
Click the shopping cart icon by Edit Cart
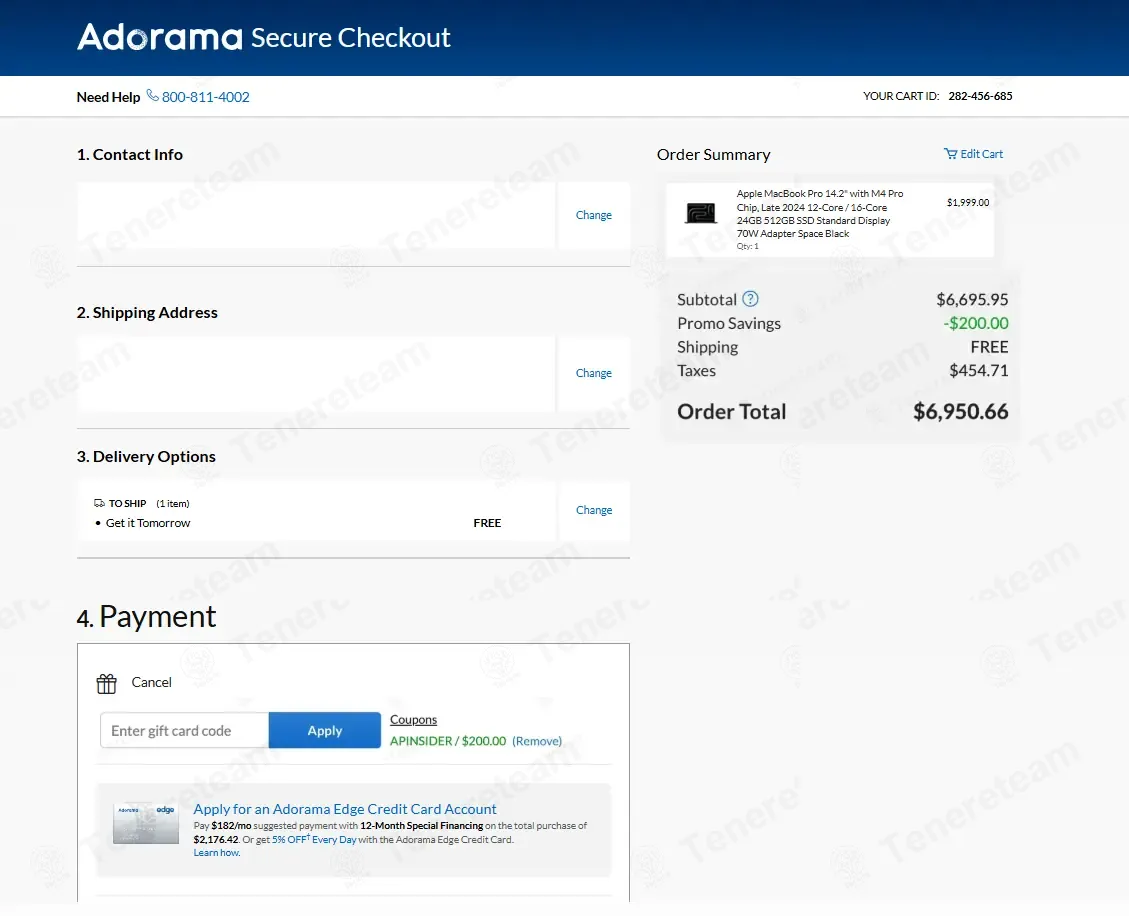click(950, 153)
